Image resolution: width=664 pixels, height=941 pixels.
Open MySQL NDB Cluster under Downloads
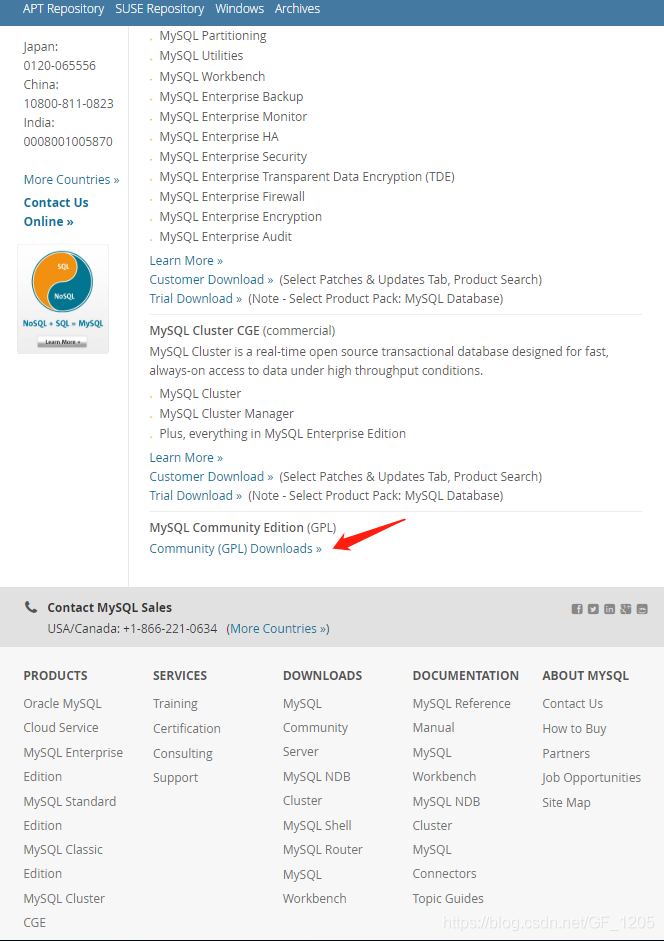[x=316, y=789]
